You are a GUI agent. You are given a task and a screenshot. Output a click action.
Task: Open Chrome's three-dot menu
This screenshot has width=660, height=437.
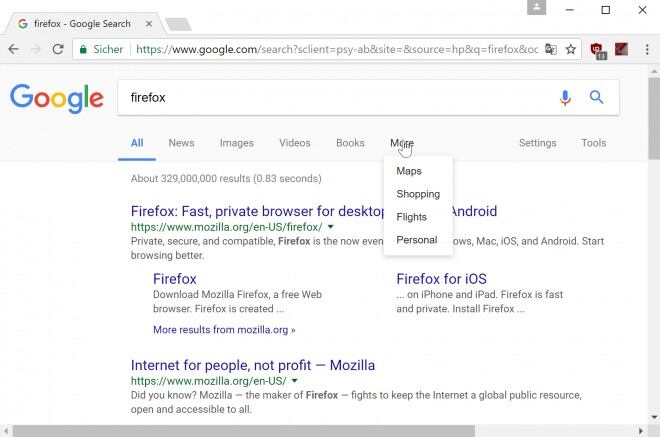pyautogui.click(x=645, y=48)
